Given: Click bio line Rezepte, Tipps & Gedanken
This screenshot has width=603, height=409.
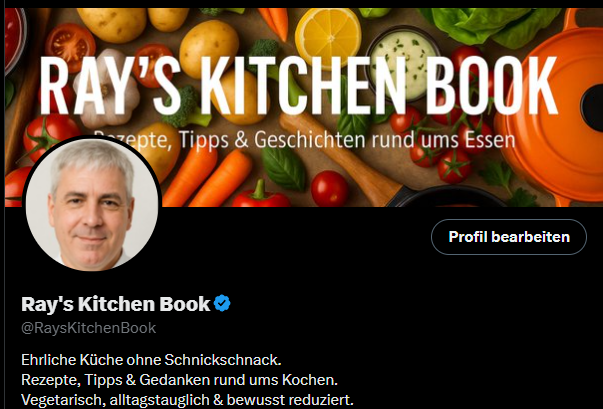Looking at the screenshot, I should pos(179,380).
